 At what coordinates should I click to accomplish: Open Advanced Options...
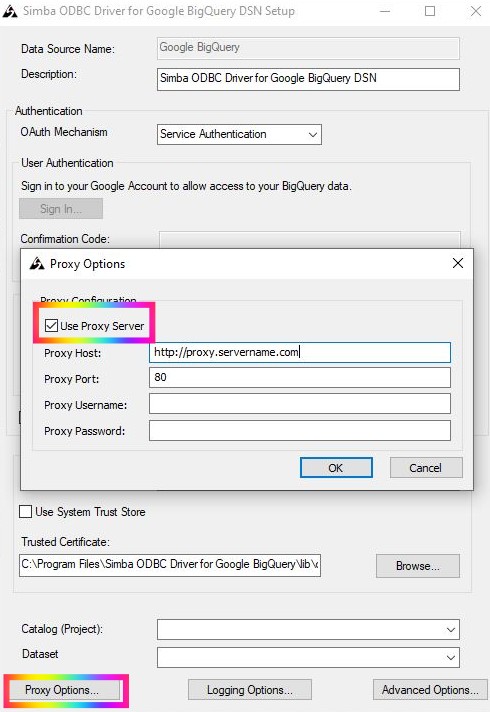(x=430, y=690)
